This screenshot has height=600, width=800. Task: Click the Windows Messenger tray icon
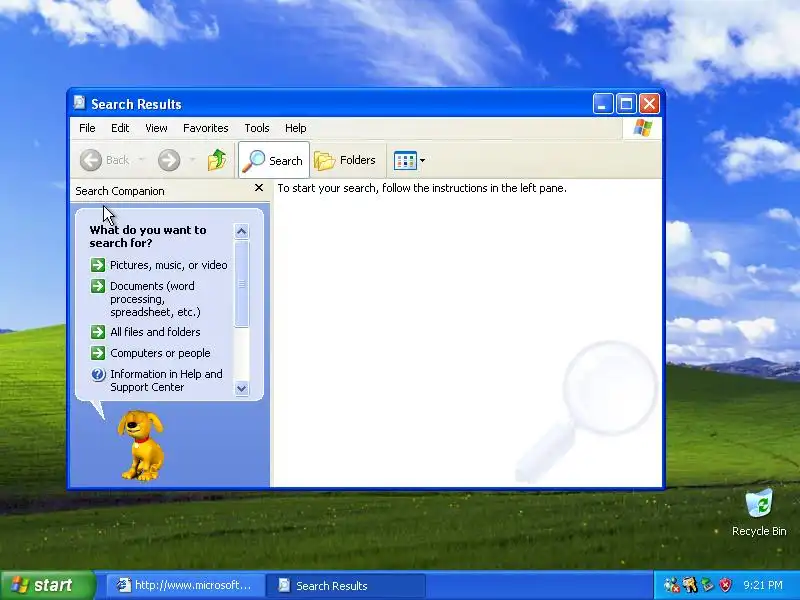(x=671, y=585)
